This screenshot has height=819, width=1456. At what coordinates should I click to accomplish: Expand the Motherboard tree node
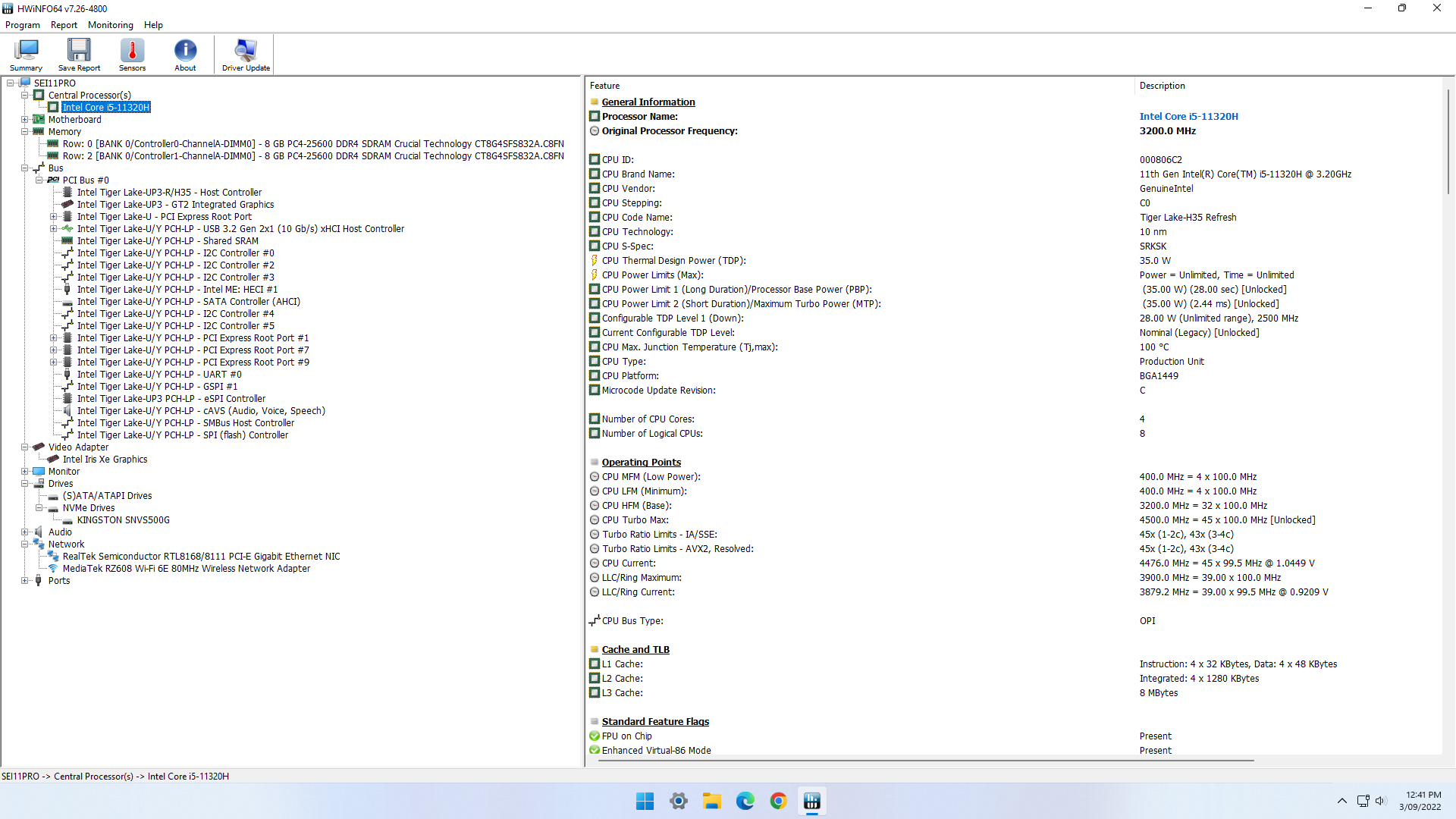24,119
